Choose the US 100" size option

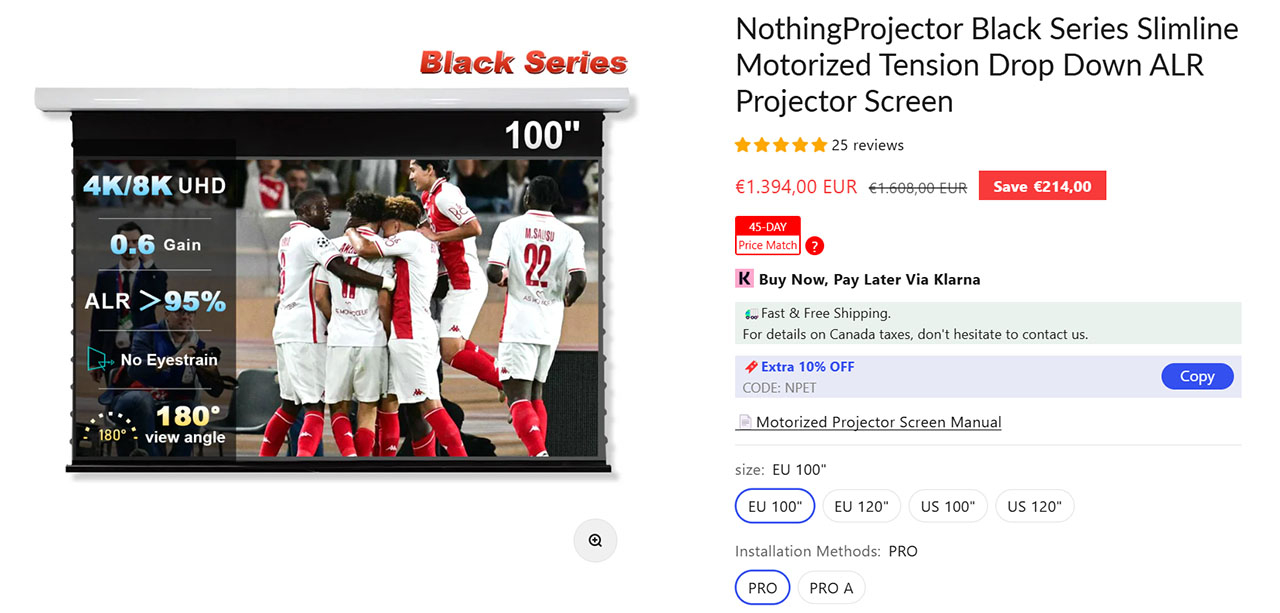(x=948, y=506)
